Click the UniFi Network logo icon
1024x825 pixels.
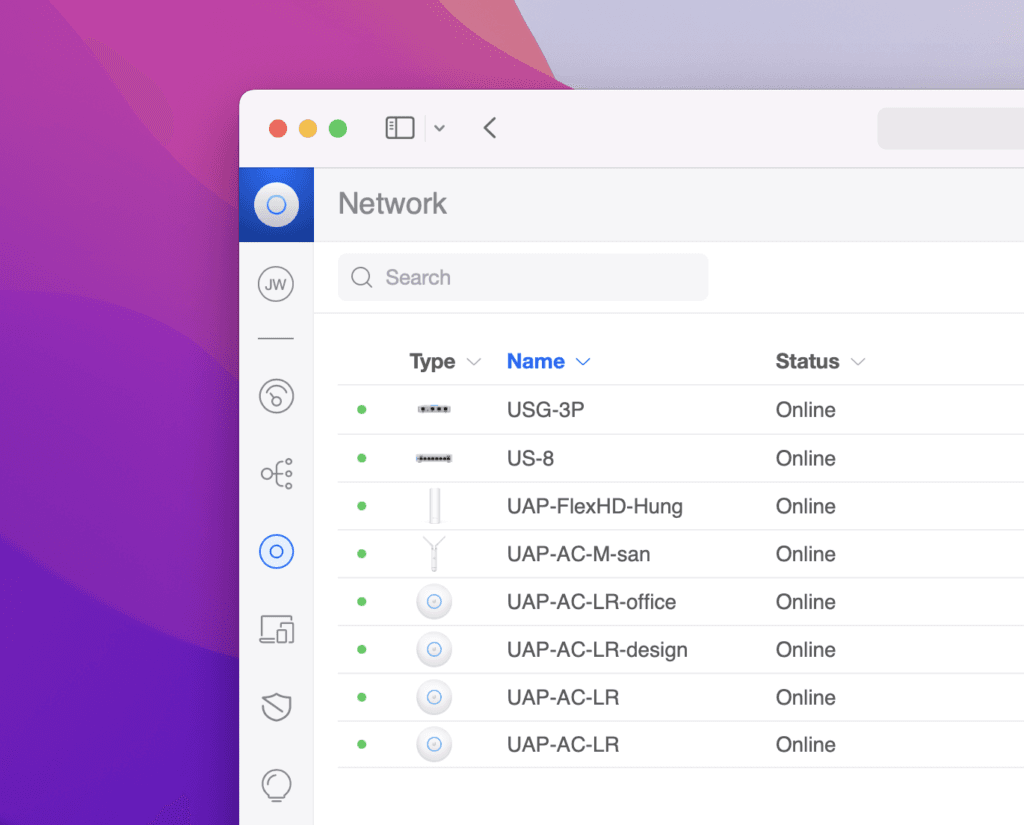pos(276,205)
